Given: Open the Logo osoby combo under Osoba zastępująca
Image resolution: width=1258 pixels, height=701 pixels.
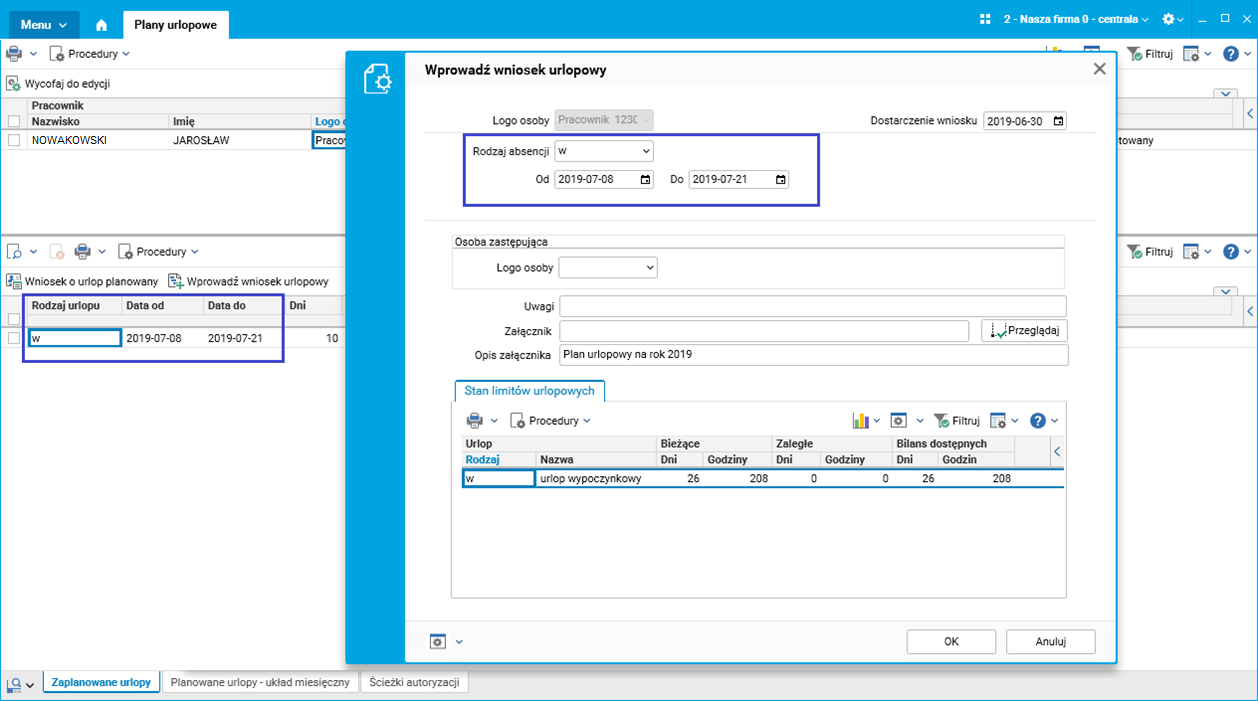Looking at the screenshot, I should pos(608,268).
